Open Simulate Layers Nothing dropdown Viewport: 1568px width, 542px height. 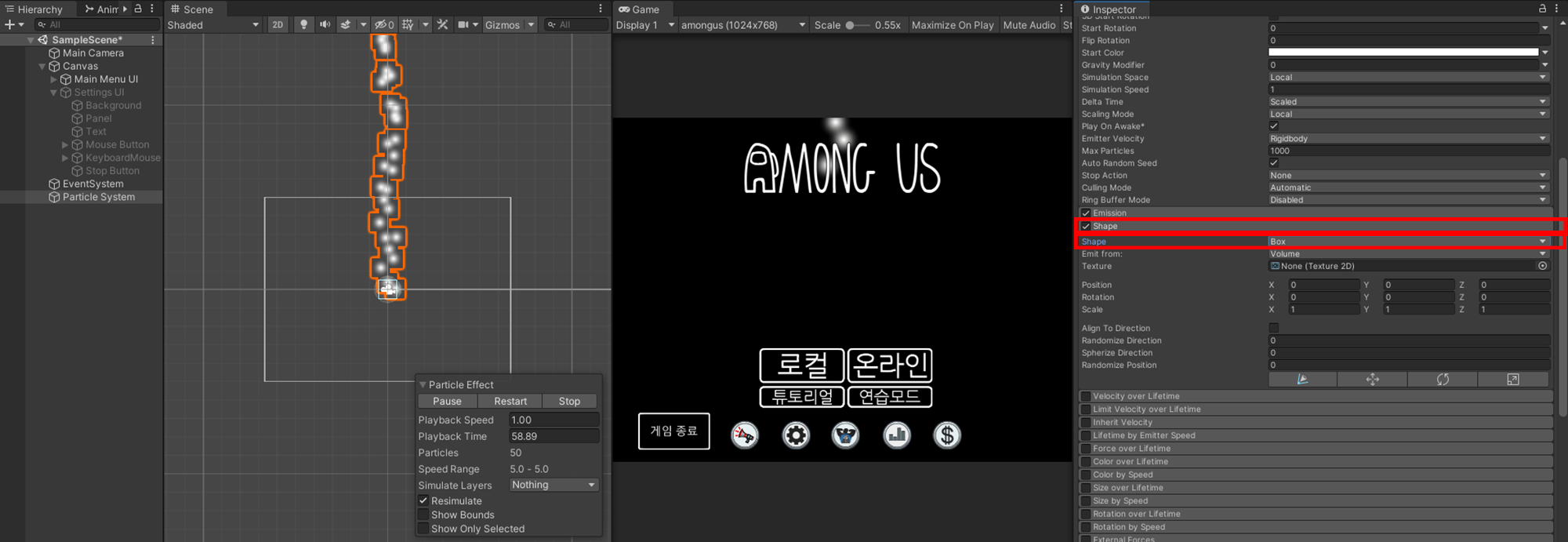554,485
